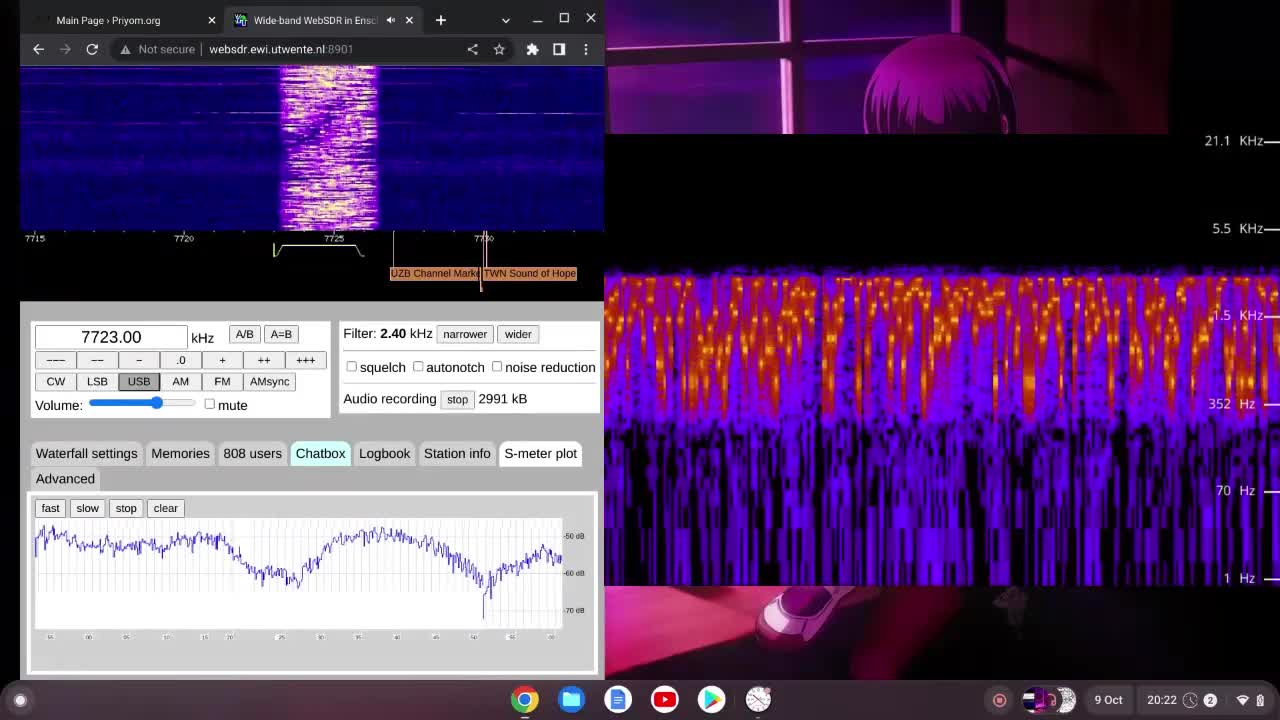Click the A=B button
The width and height of the screenshot is (1280, 720).
(281, 334)
